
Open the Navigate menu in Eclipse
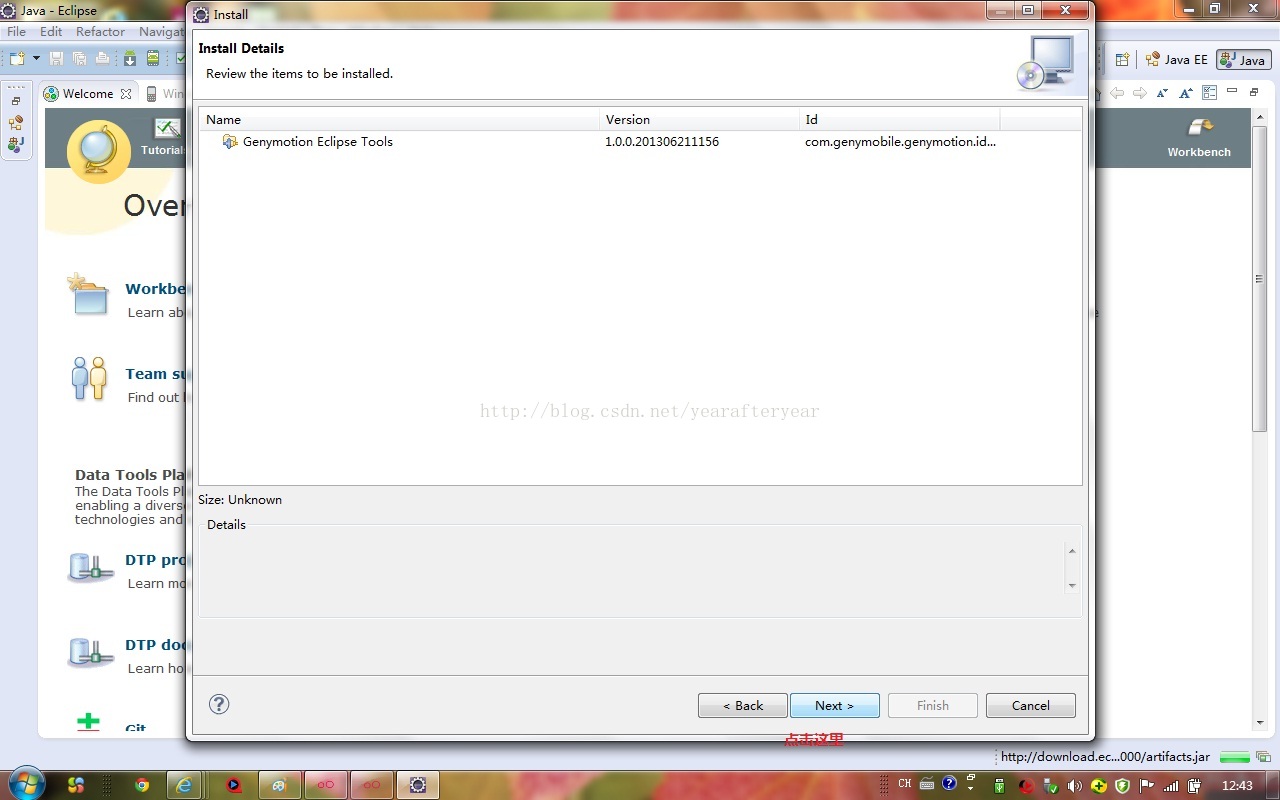tap(161, 31)
